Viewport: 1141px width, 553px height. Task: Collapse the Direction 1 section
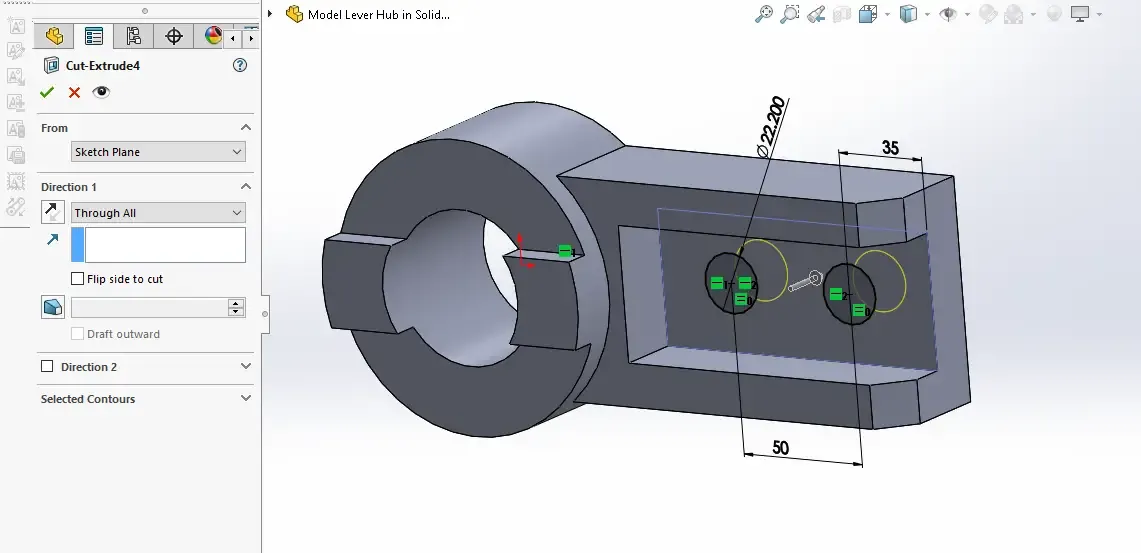coord(246,186)
